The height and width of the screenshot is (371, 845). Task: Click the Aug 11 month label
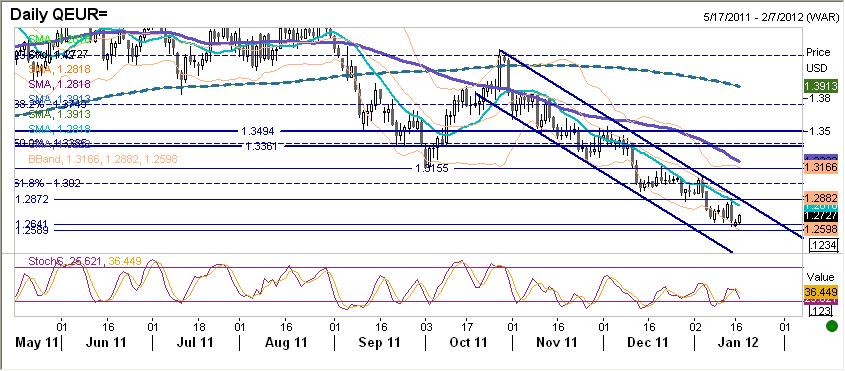(x=287, y=343)
